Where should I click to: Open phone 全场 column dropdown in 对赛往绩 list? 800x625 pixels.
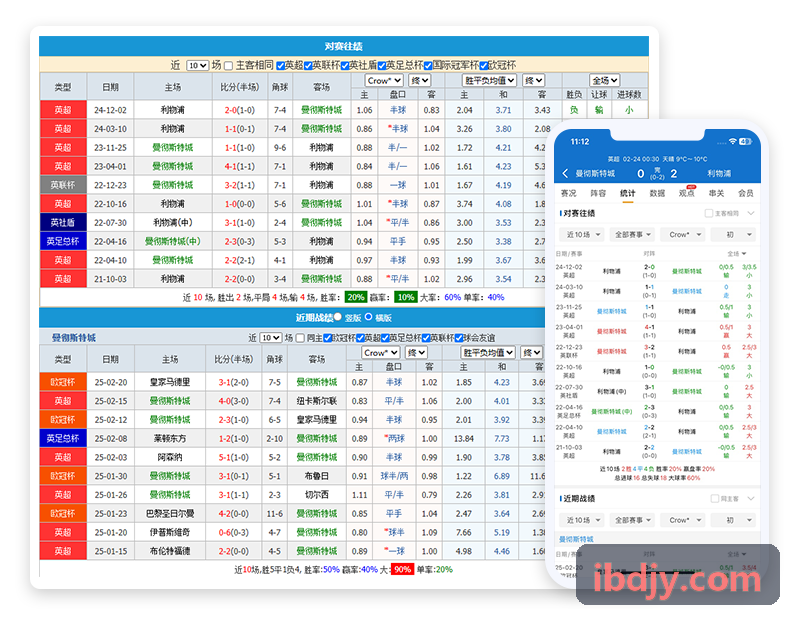(737, 254)
